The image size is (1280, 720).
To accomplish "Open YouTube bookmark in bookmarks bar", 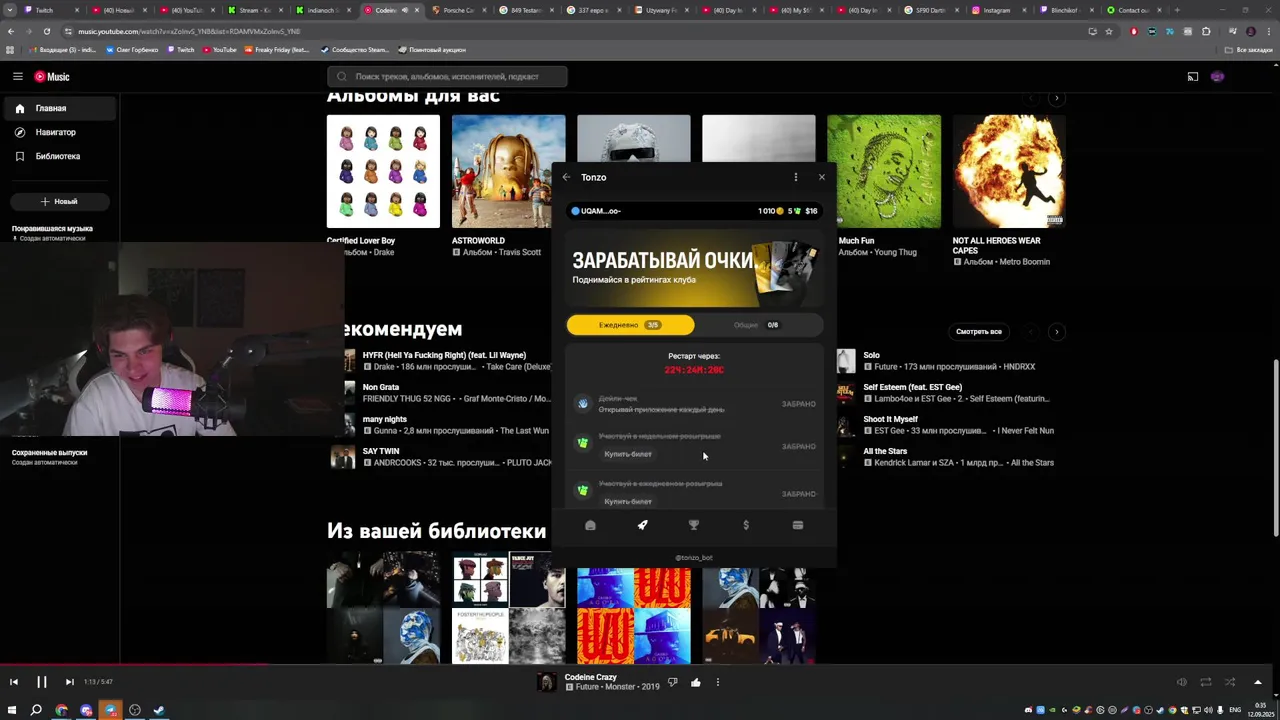I will point(219,49).
